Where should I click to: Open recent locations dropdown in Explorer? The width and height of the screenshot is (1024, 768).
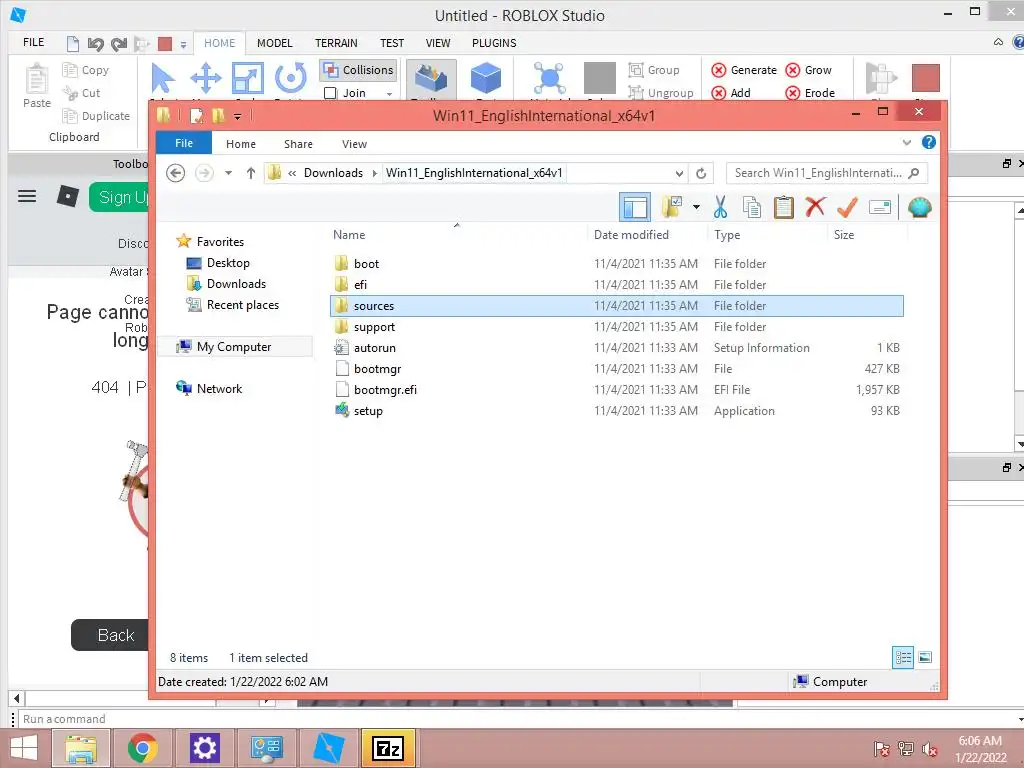(x=228, y=173)
